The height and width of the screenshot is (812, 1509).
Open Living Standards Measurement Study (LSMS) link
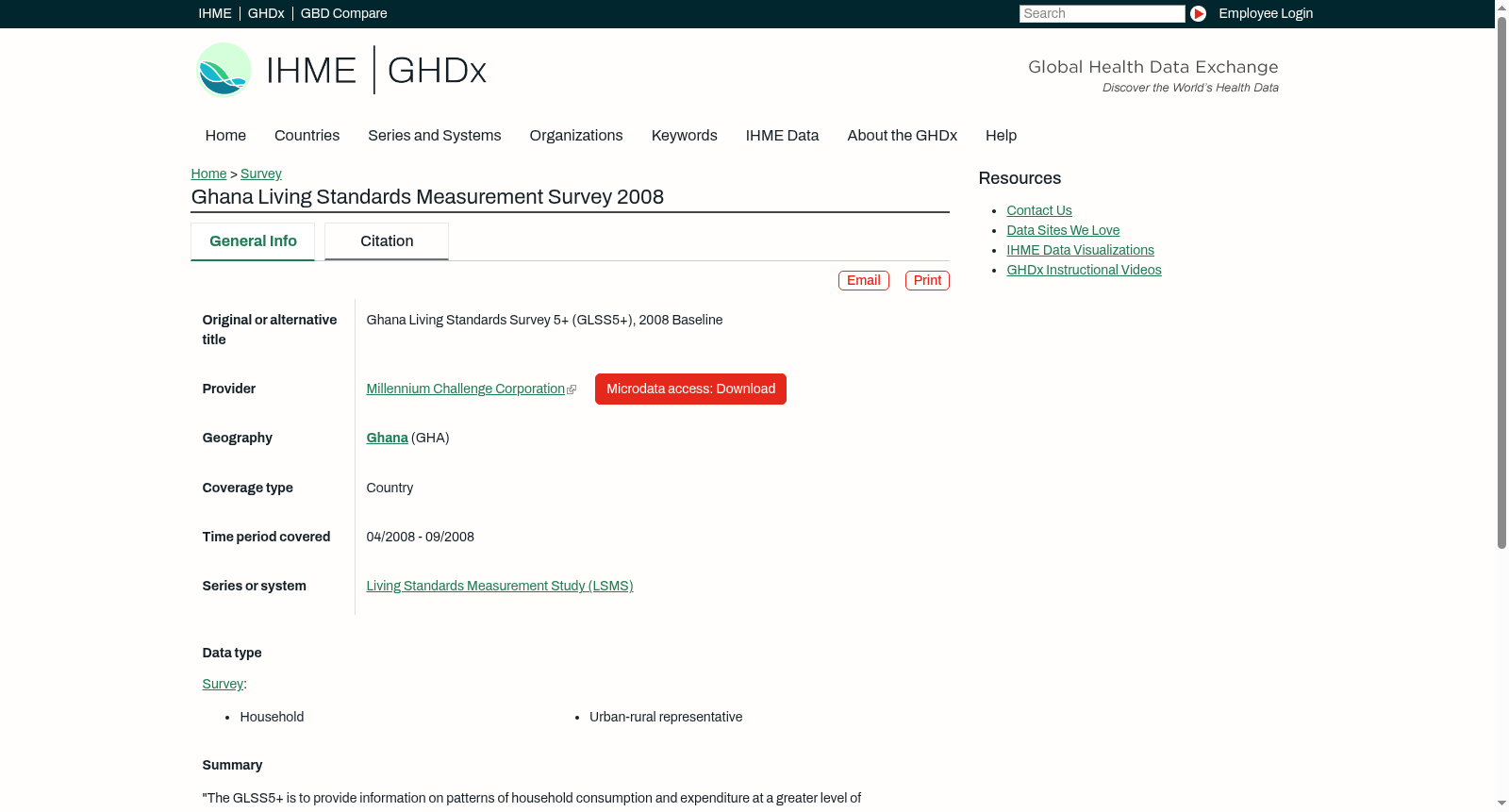pyautogui.click(x=500, y=586)
